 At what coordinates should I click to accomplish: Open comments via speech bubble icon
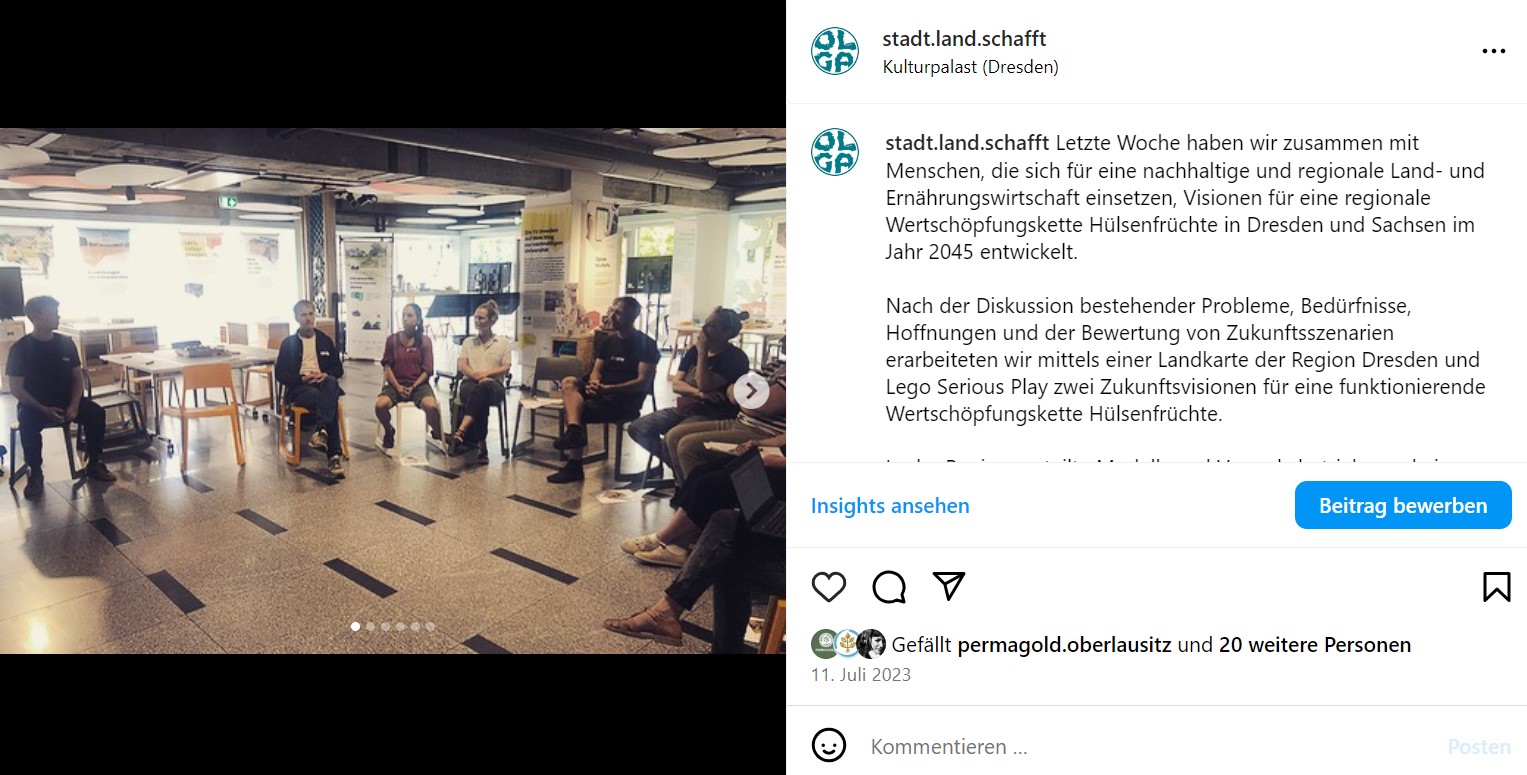click(x=889, y=586)
